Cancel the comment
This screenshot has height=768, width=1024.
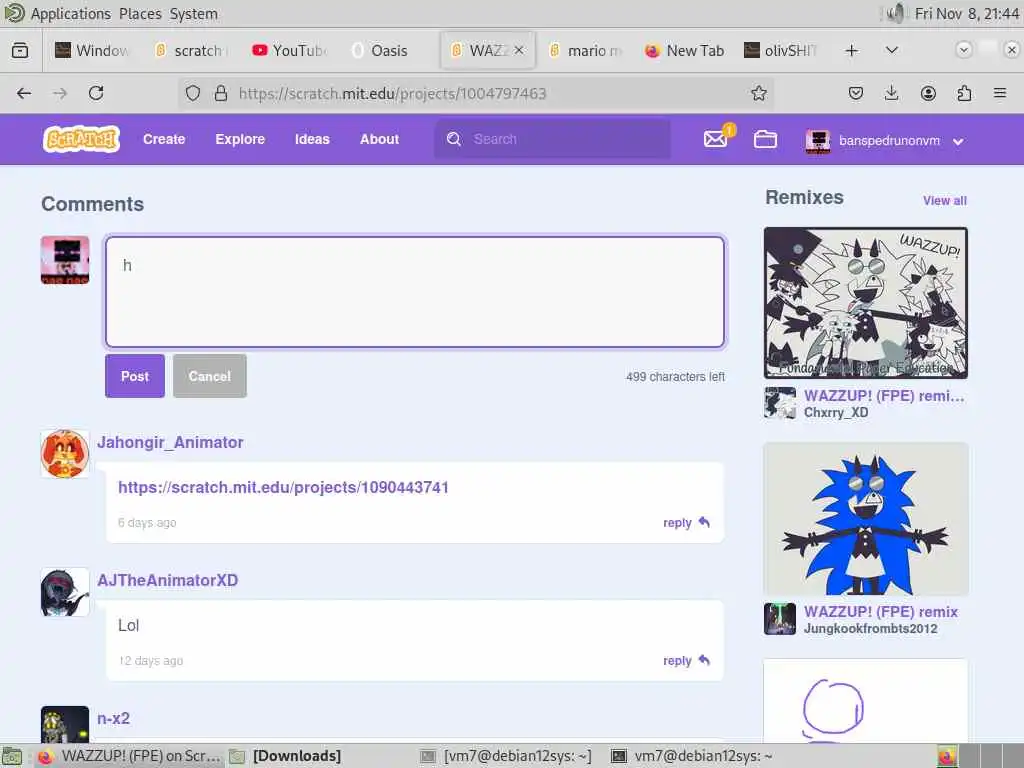click(x=210, y=376)
